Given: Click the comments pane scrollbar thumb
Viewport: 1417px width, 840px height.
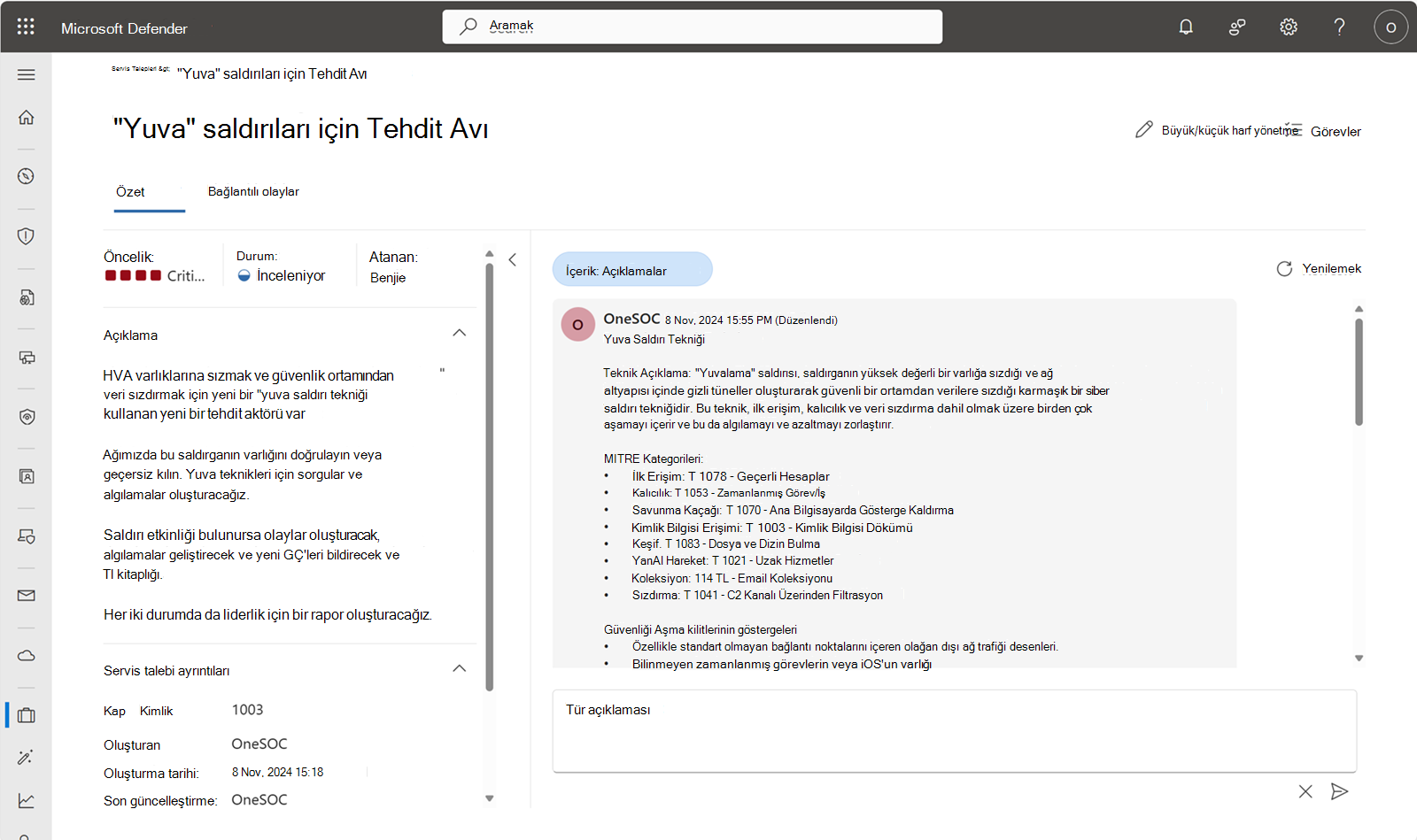Looking at the screenshot, I should point(1359,372).
